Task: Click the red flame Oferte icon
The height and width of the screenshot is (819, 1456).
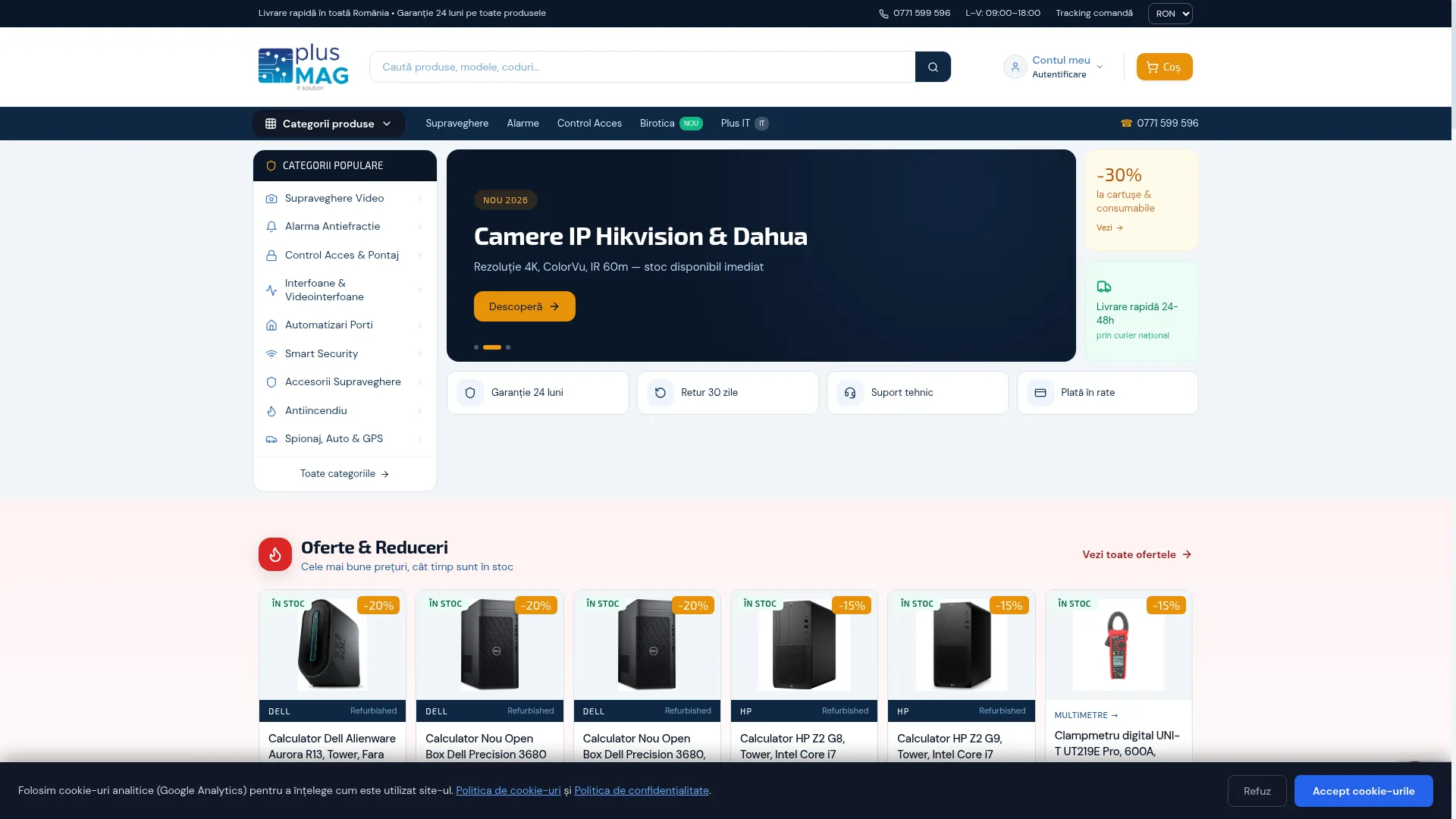Action: pyautogui.click(x=275, y=554)
